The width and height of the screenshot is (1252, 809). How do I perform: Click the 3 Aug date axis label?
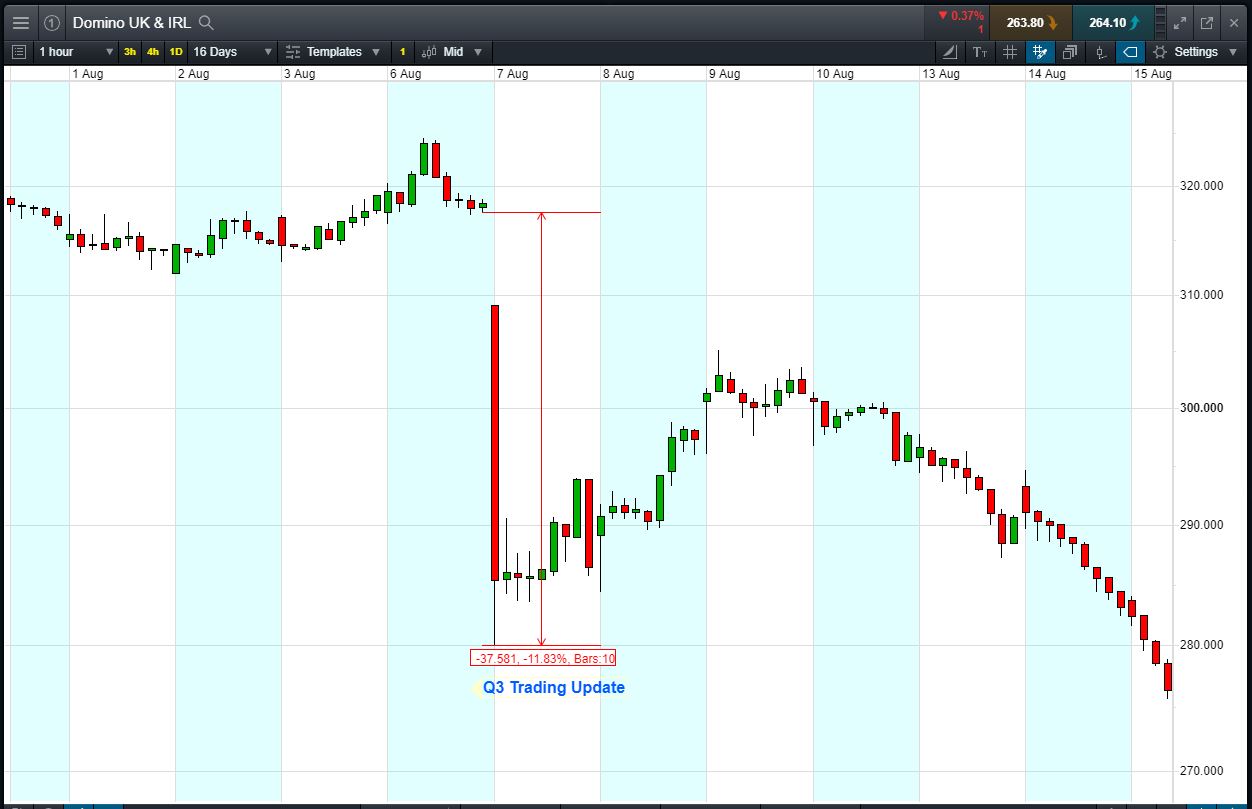click(x=299, y=74)
